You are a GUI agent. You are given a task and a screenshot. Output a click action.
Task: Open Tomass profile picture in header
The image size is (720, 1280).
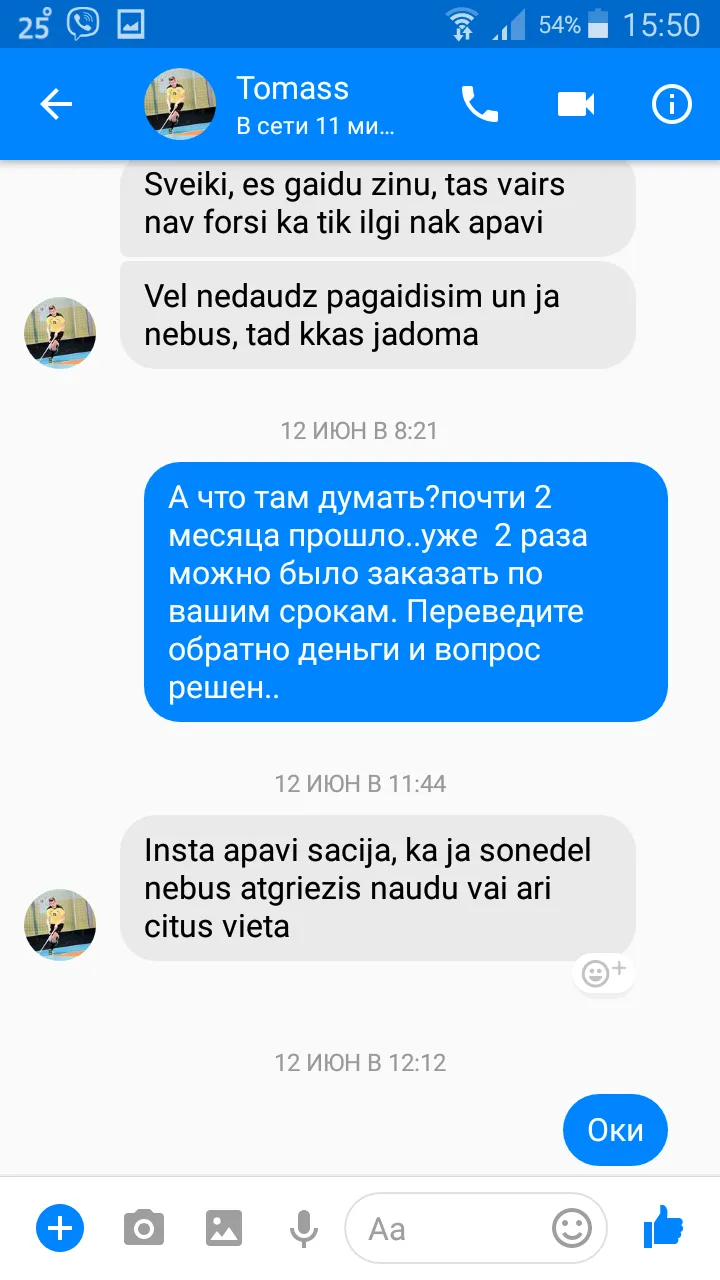coord(181,104)
